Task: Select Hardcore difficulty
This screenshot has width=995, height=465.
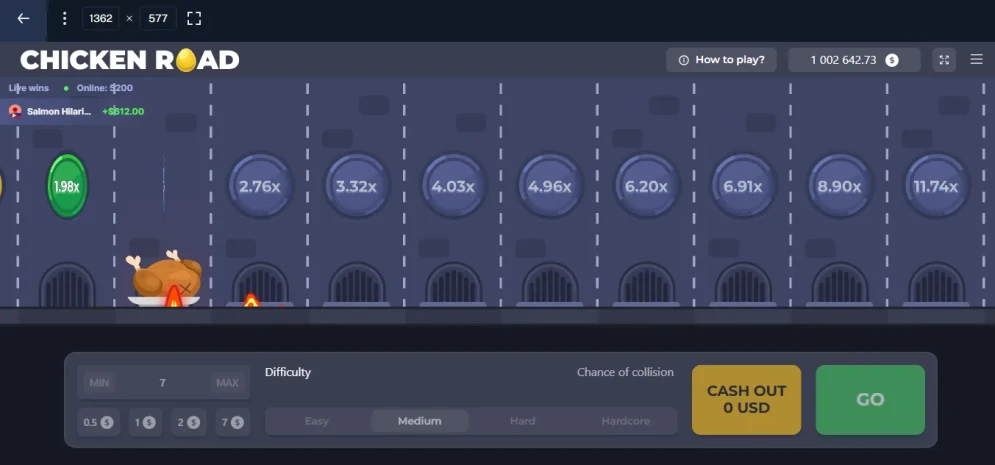Action: 625,421
